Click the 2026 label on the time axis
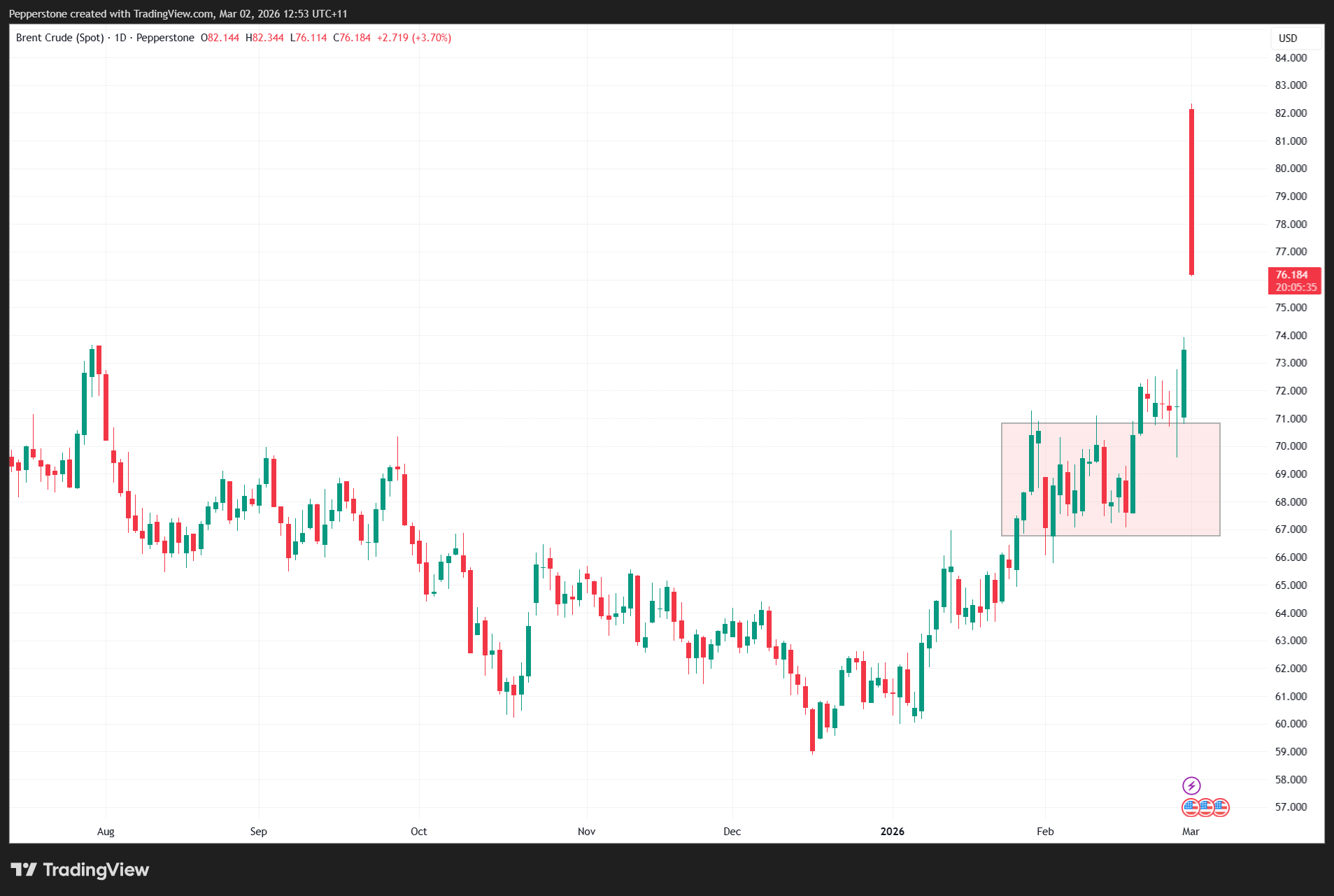This screenshot has height=896, width=1334. (892, 831)
